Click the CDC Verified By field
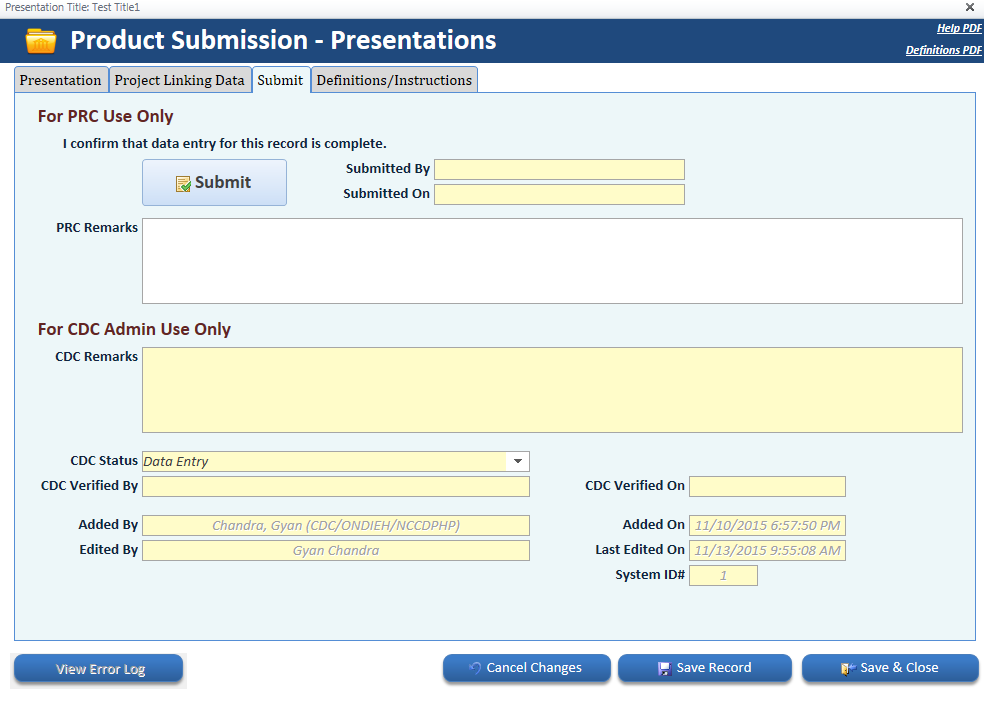 point(336,486)
